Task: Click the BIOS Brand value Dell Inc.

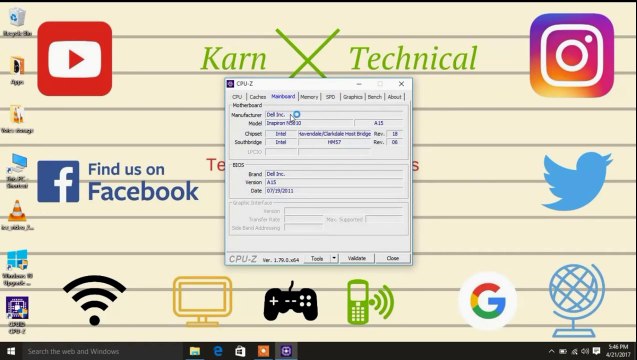Action: pos(334,174)
